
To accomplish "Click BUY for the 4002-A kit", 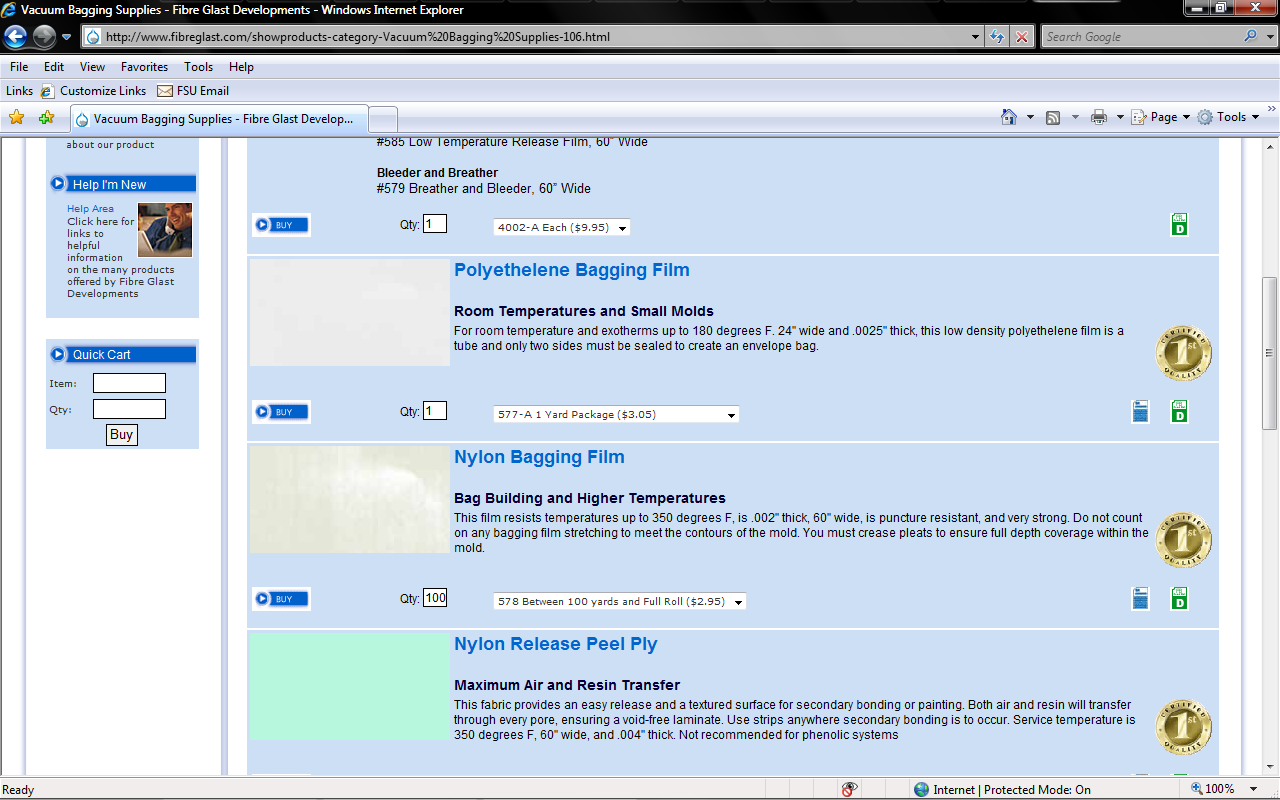I will click(281, 225).
